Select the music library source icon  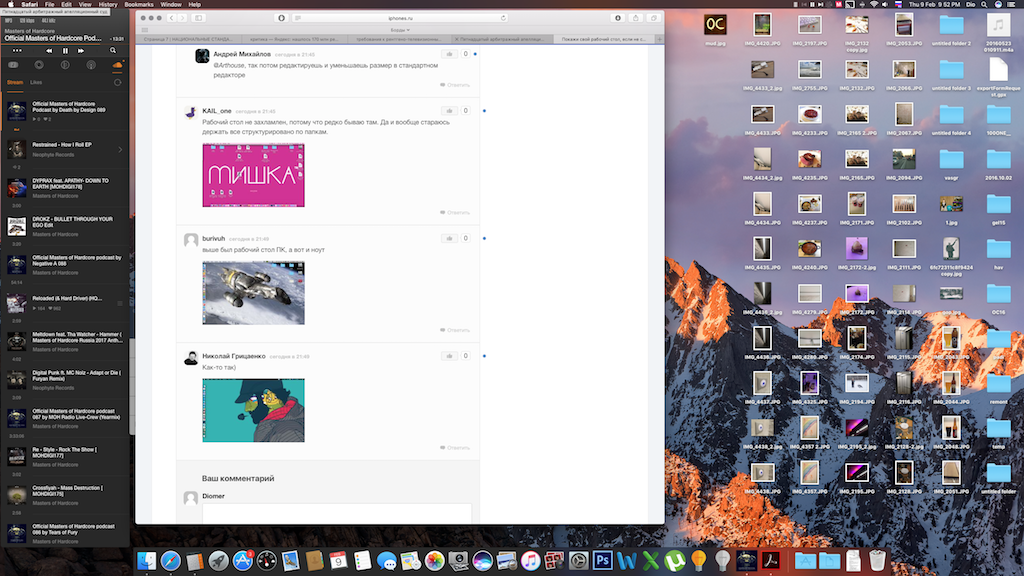13,65
